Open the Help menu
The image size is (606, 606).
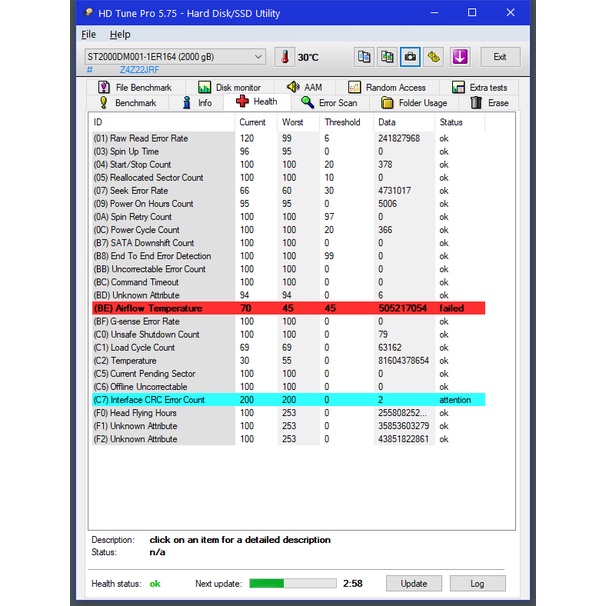point(120,34)
